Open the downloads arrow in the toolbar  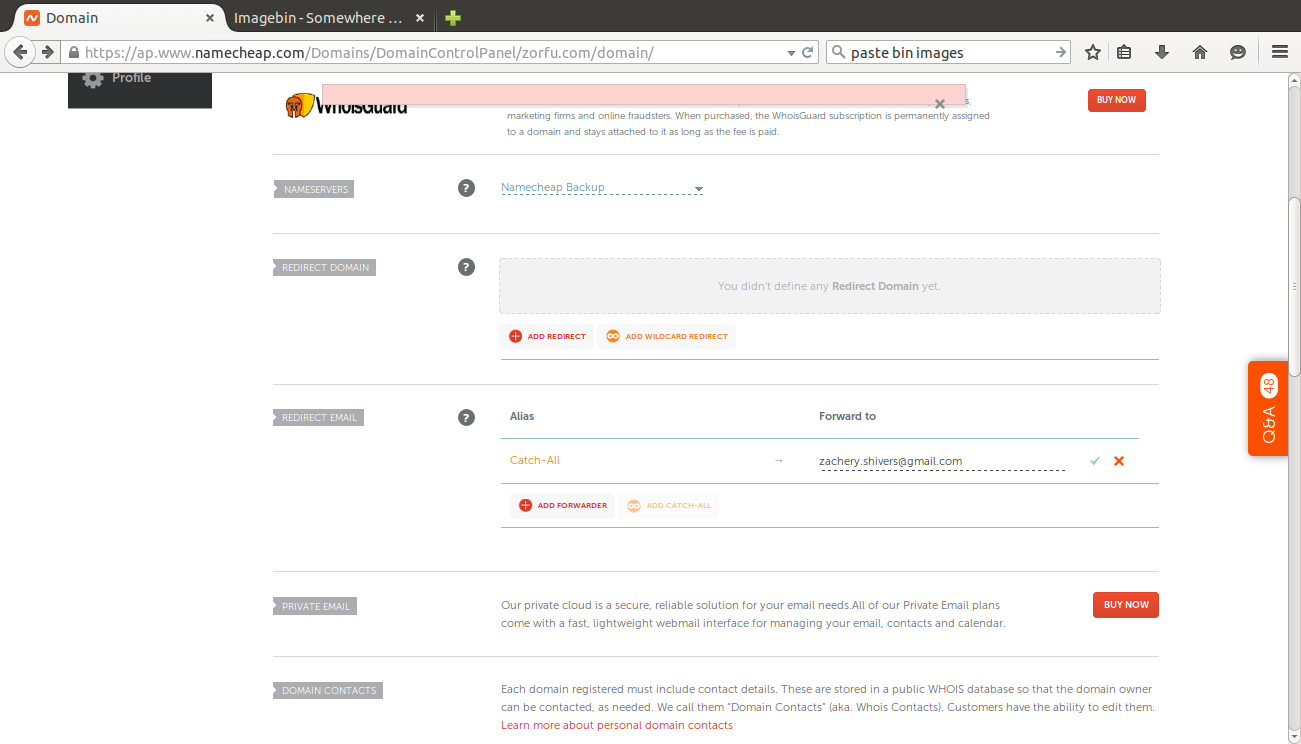point(1162,52)
